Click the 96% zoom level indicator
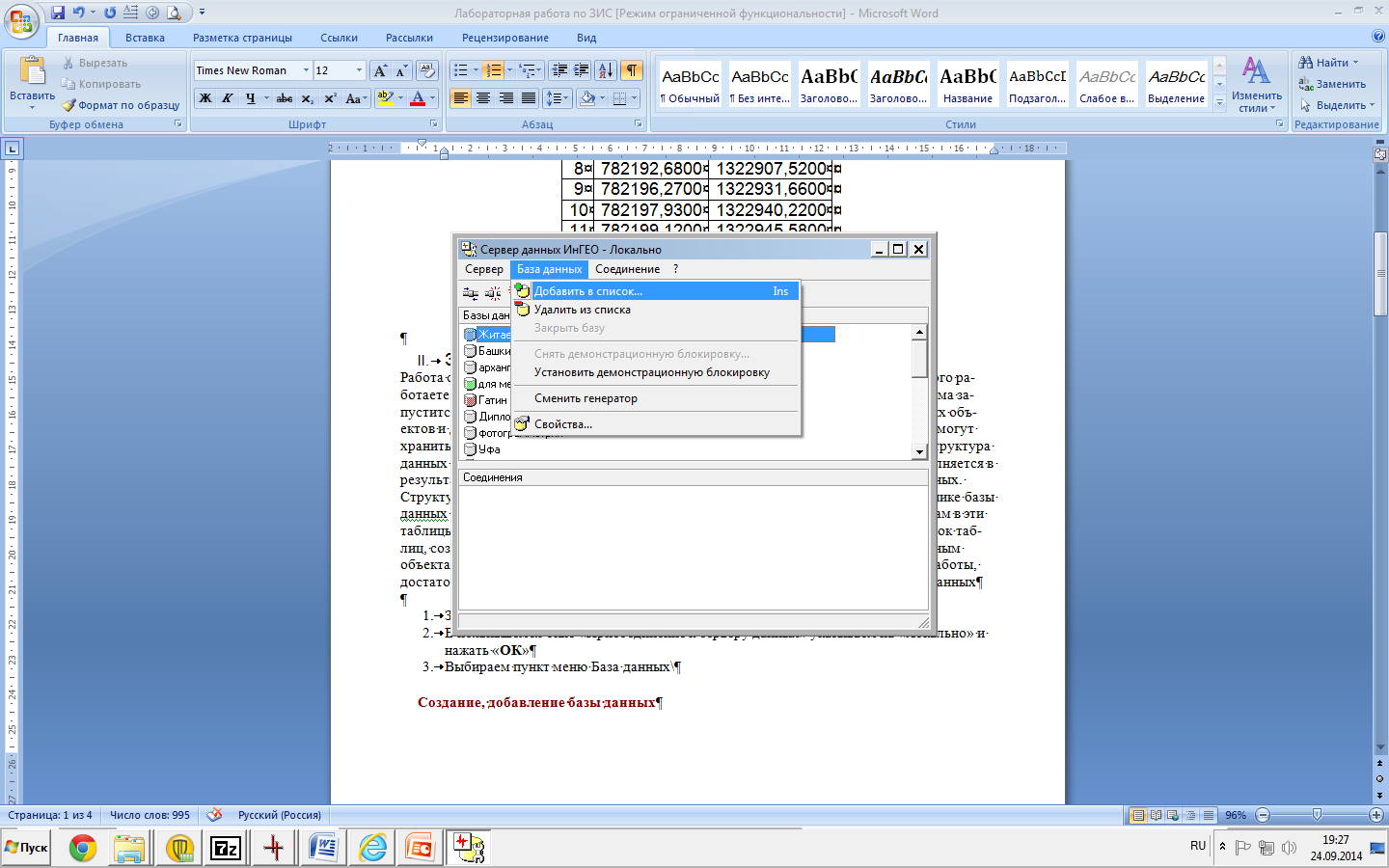 tap(1237, 815)
